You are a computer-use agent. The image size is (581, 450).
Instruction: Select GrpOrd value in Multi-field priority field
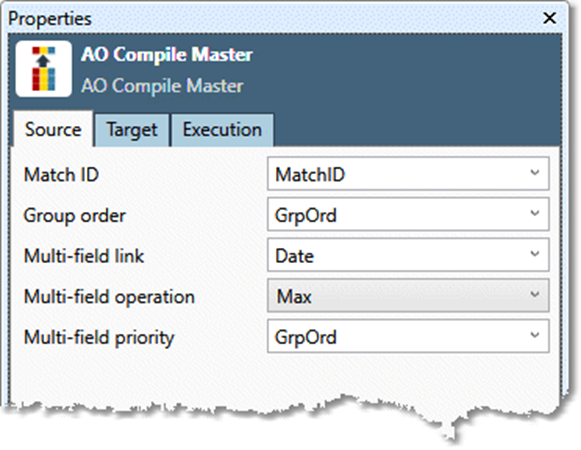click(305, 337)
